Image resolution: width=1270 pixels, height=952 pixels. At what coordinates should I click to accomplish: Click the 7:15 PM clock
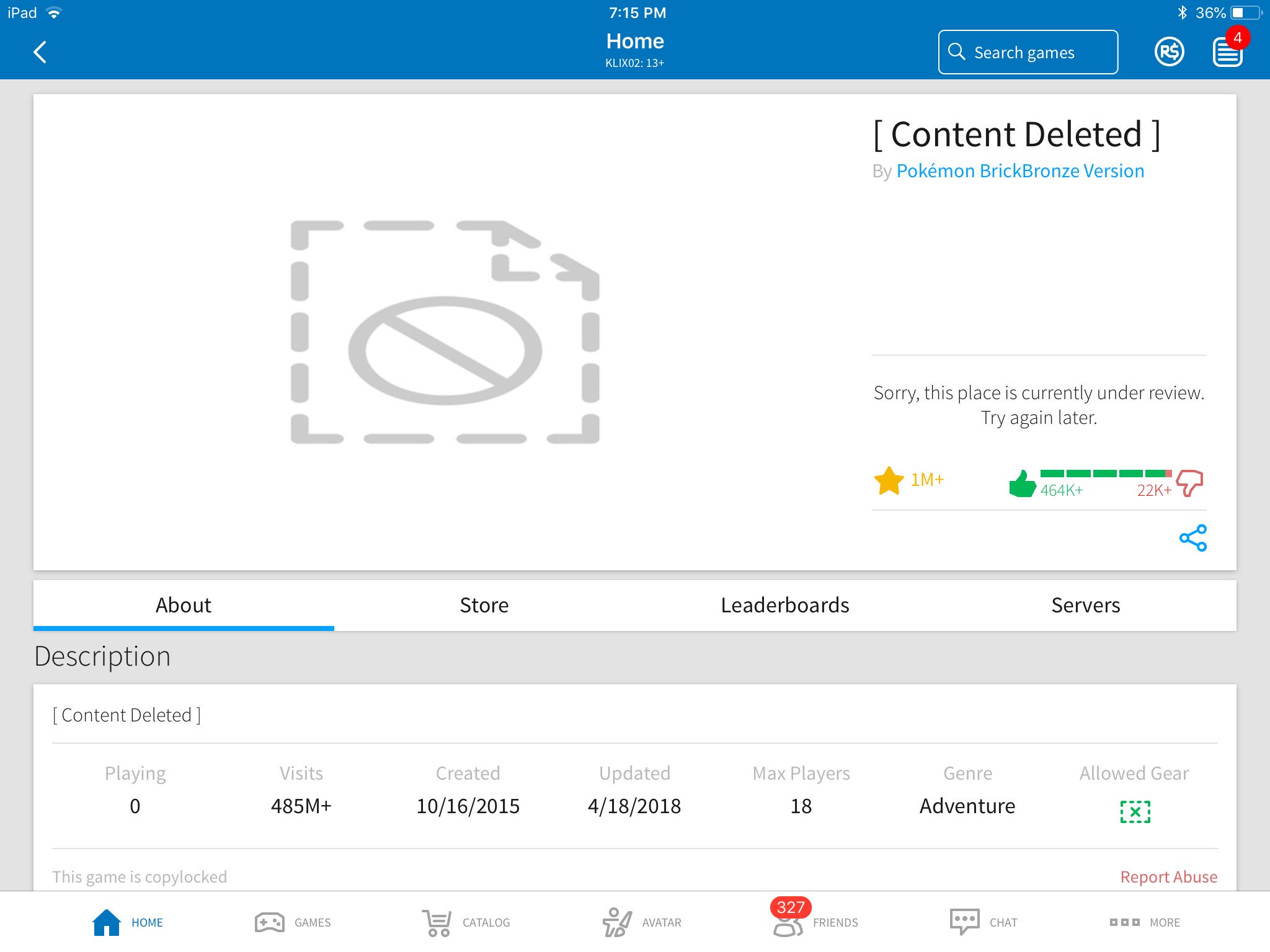click(x=637, y=12)
